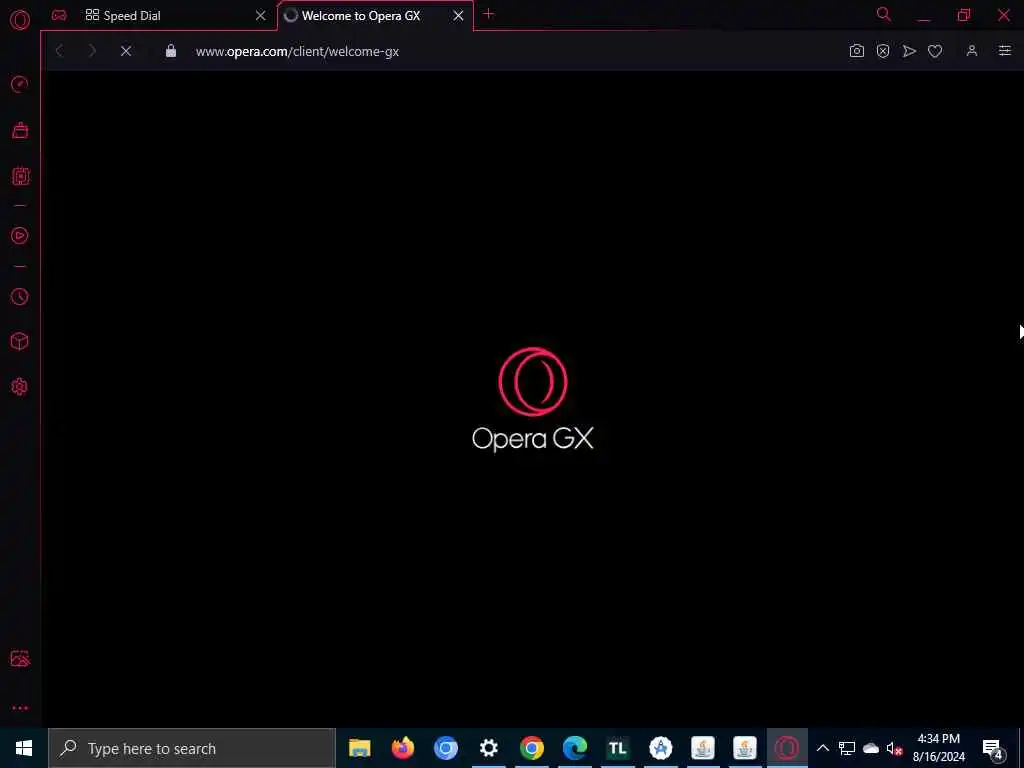Image resolution: width=1024 pixels, height=768 pixels.
Task: Open the TL app in taskbar
Action: coord(618,748)
